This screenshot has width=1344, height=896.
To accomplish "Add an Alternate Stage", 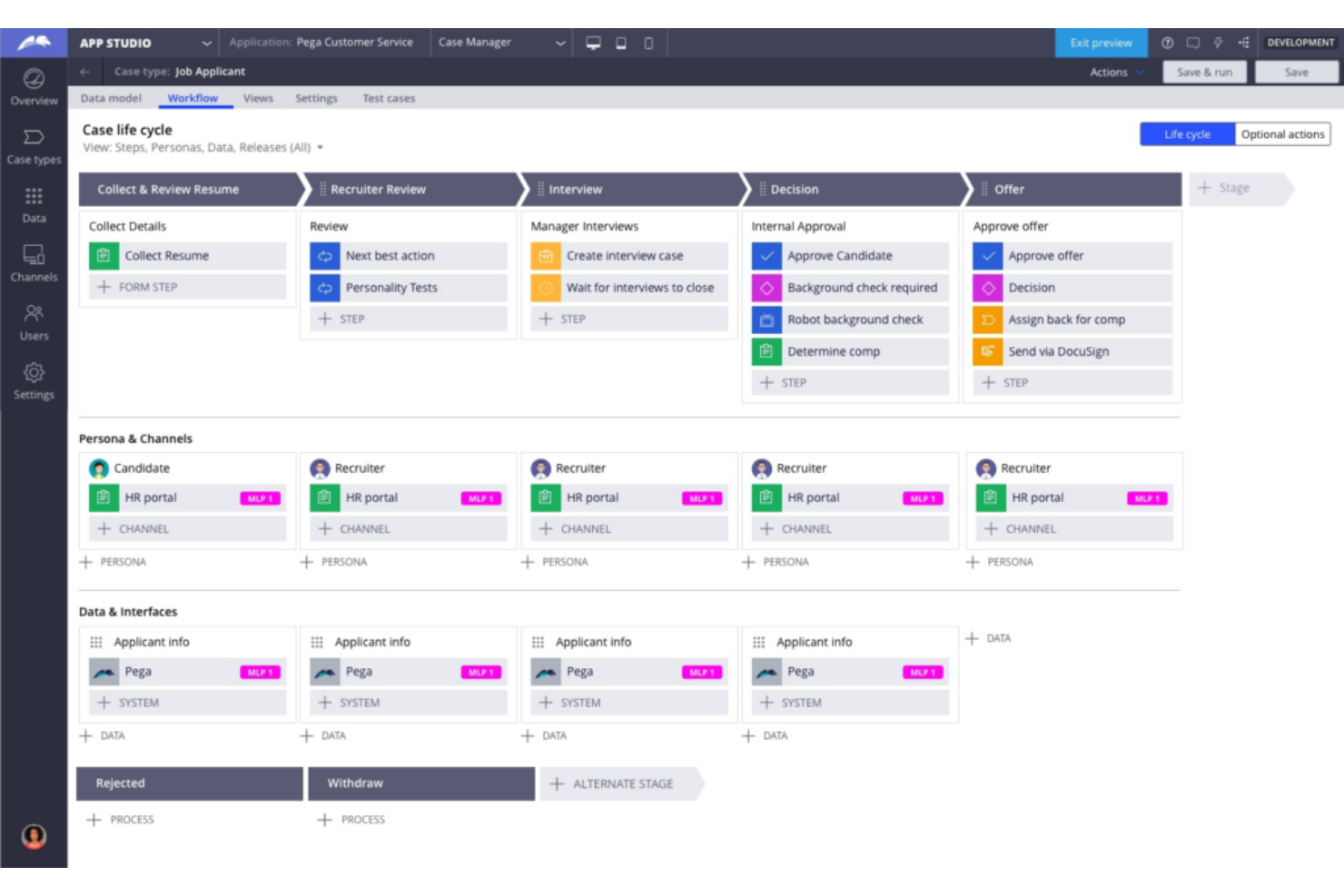I will click(x=621, y=783).
